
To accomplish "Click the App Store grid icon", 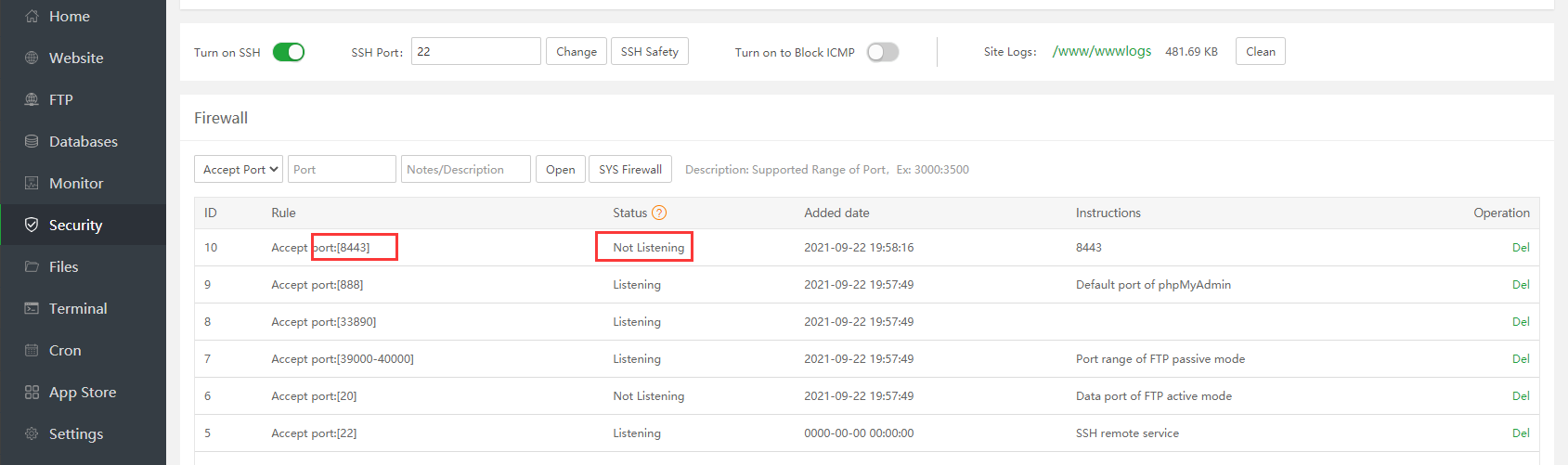I will tap(32, 392).
